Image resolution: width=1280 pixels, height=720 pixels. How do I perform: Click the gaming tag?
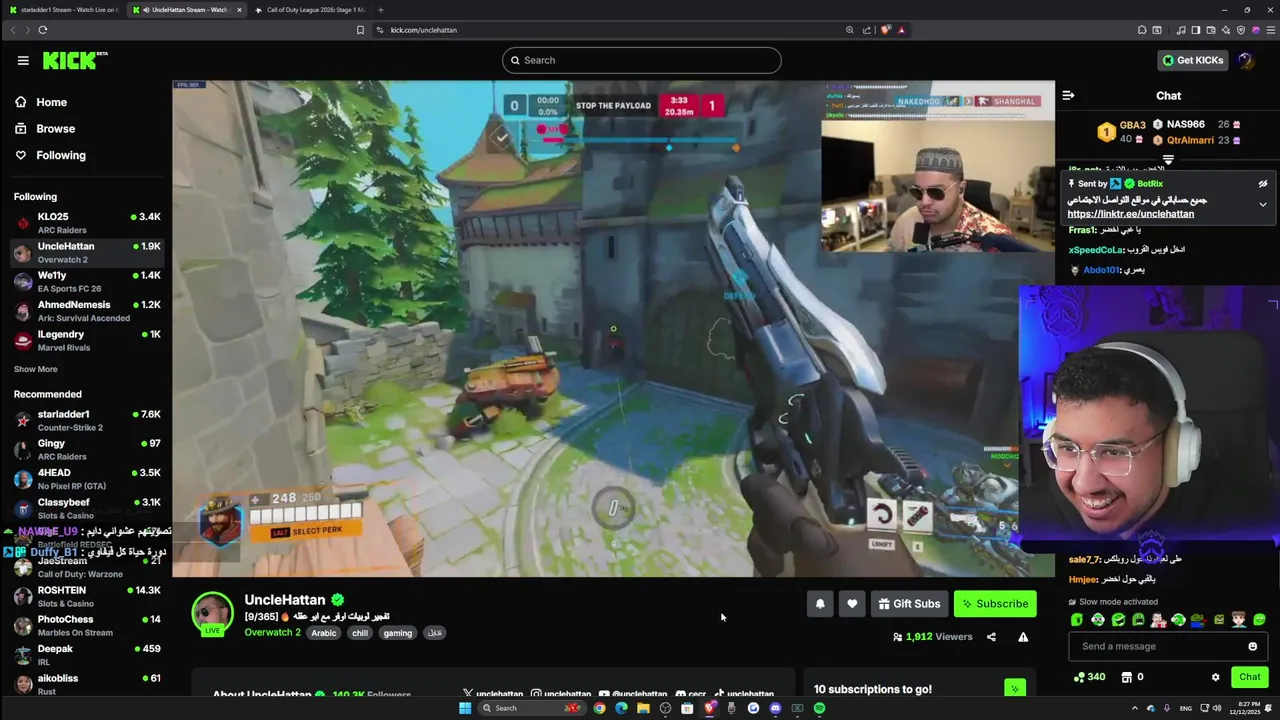pyautogui.click(x=398, y=633)
